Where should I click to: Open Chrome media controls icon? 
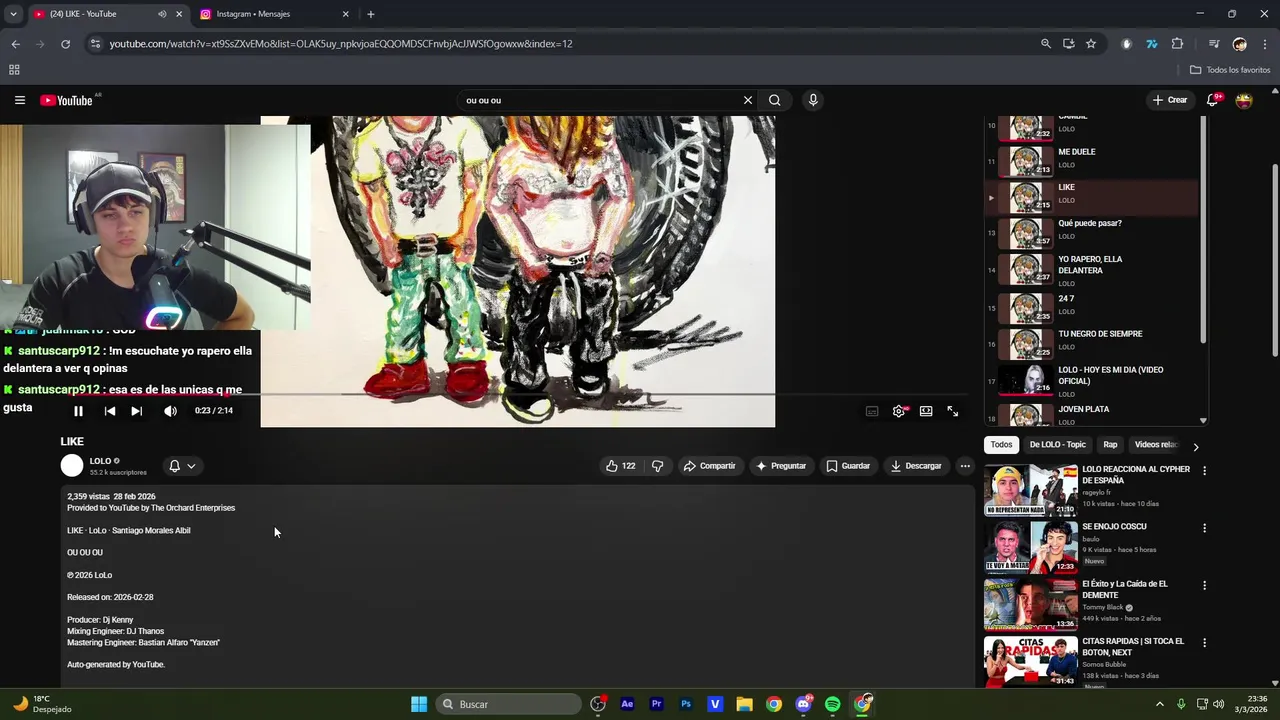click(1214, 44)
